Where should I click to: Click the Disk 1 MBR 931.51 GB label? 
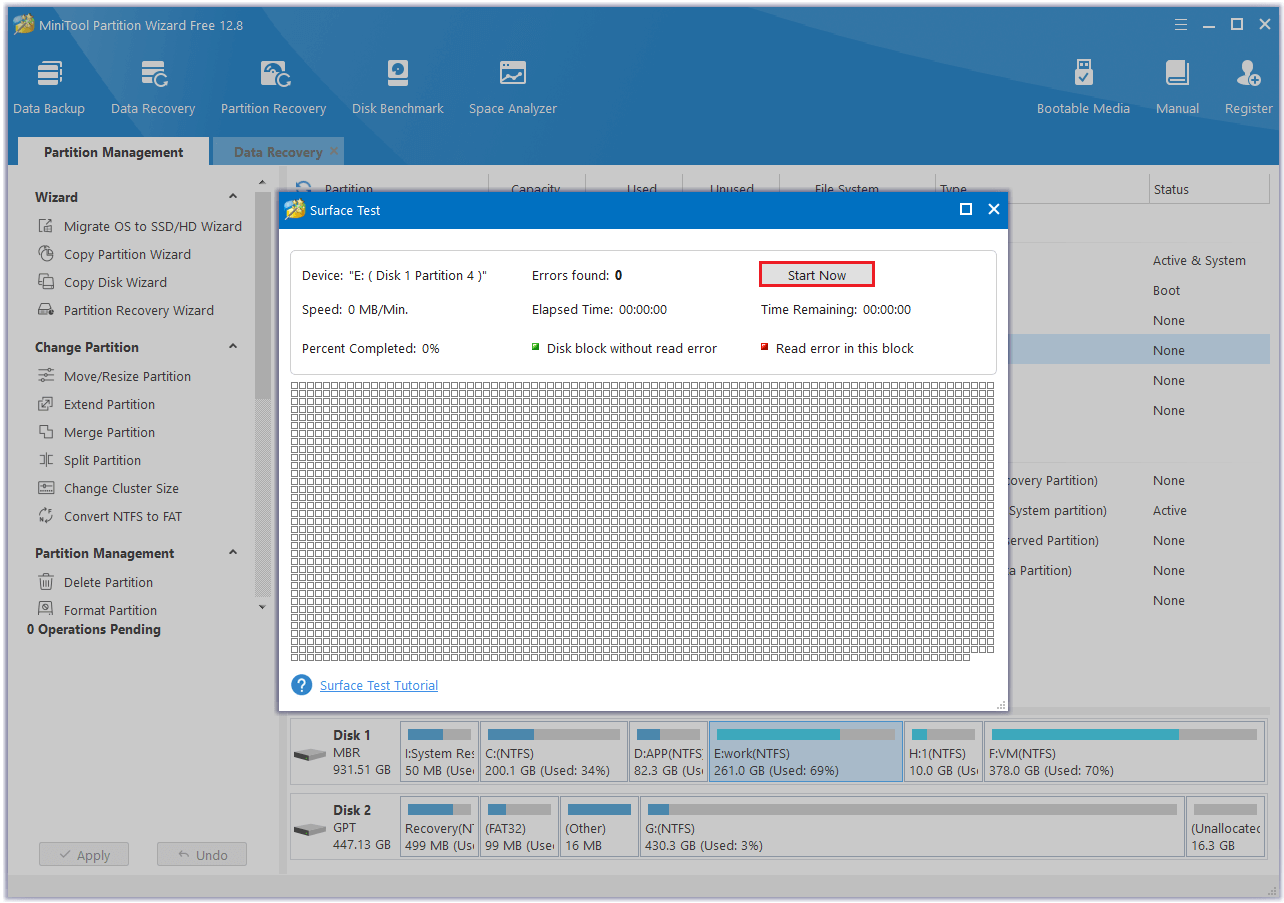coord(362,752)
